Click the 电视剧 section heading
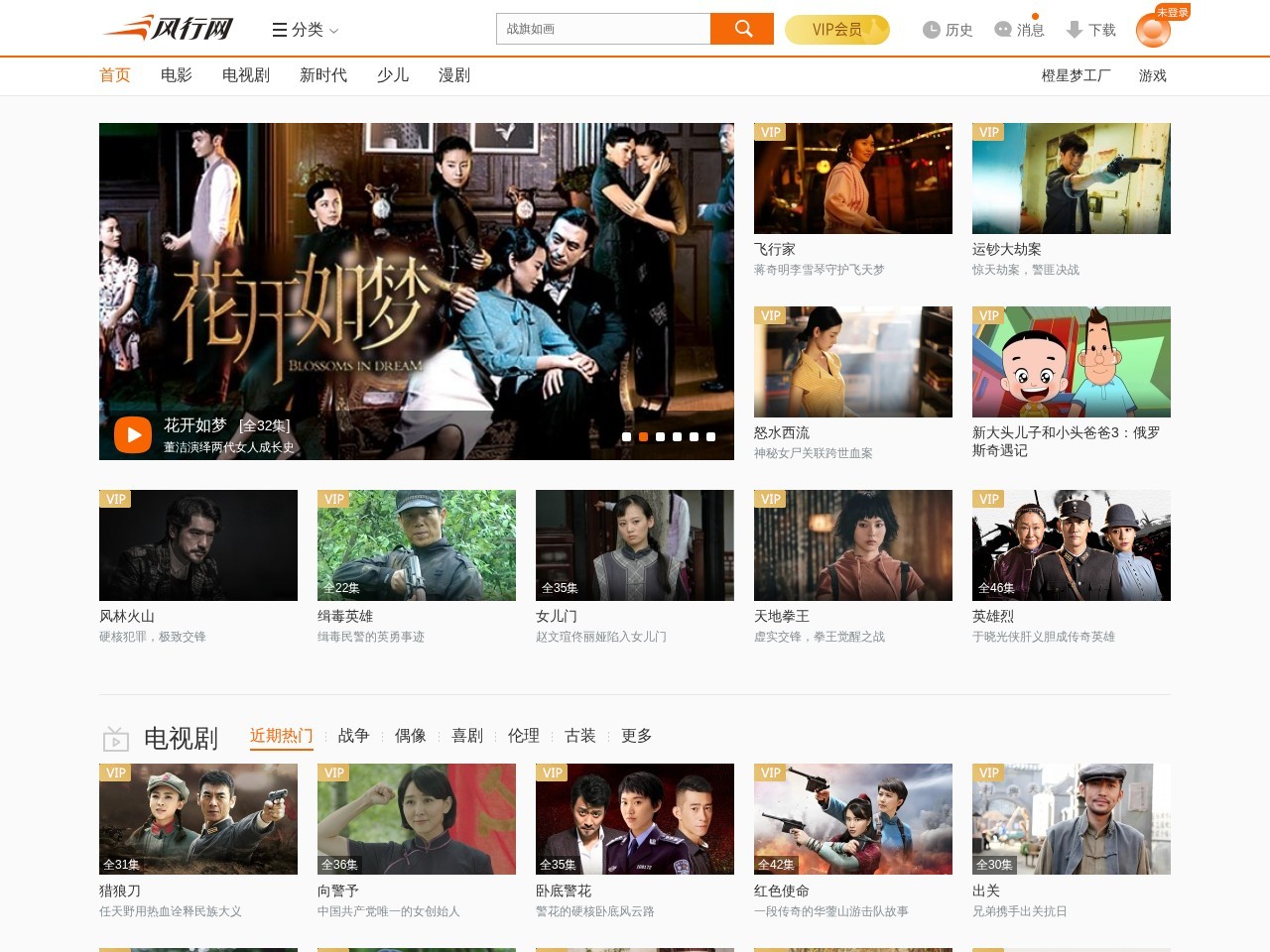 coord(181,739)
